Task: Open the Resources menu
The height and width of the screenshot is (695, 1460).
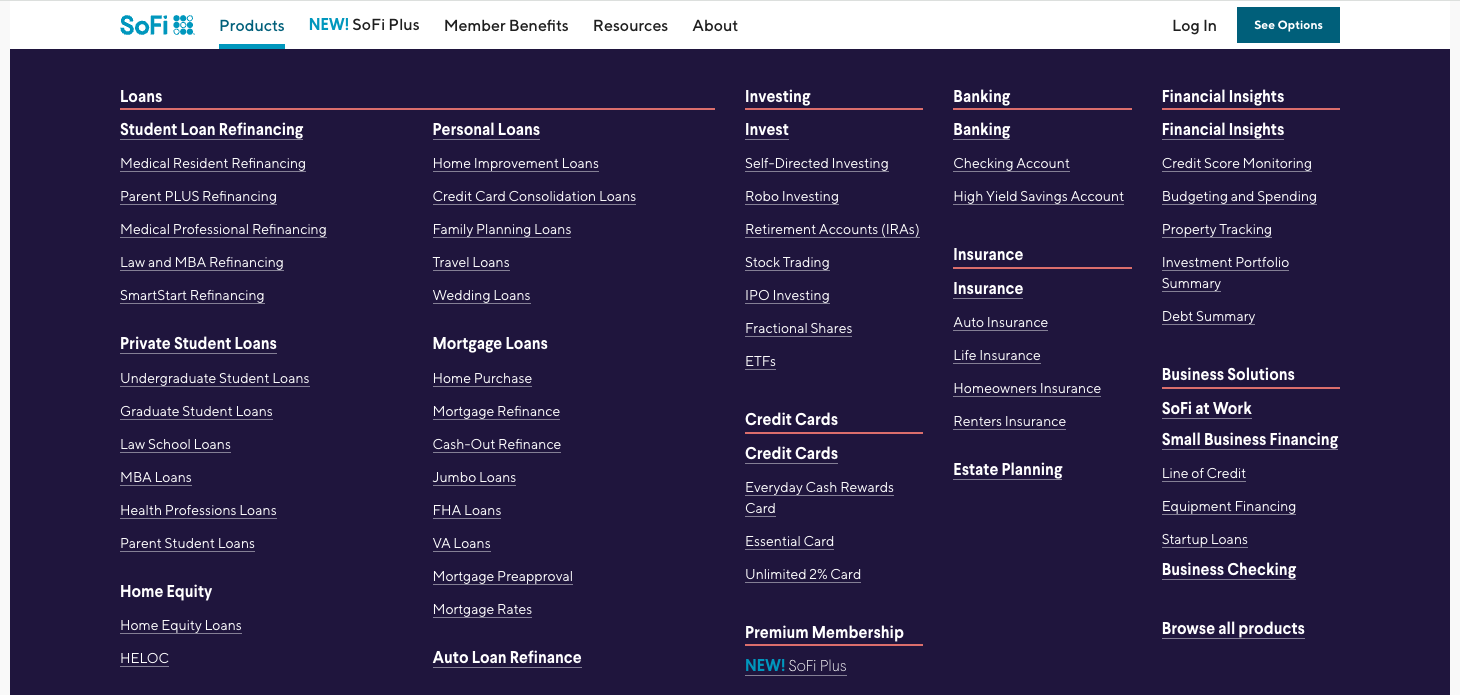Action: pos(630,25)
